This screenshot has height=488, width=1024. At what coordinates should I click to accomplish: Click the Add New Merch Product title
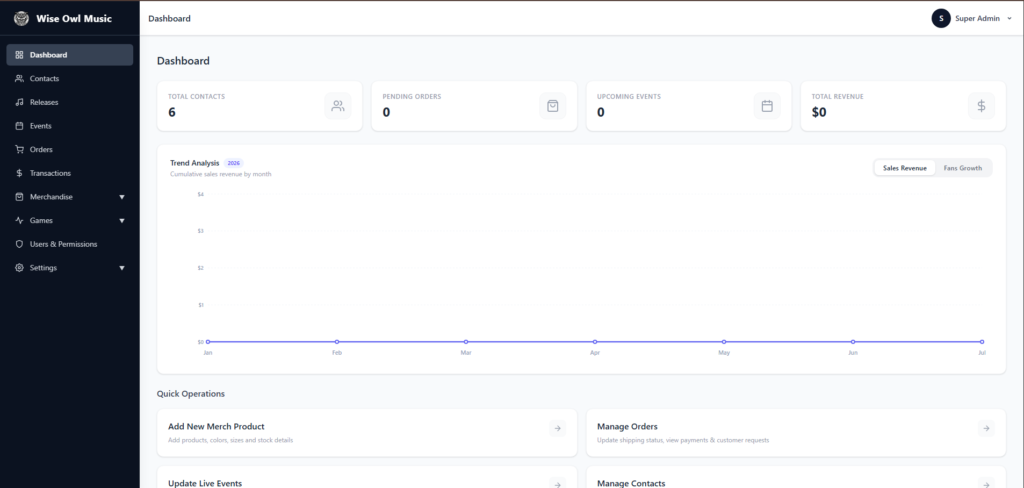pyautogui.click(x=216, y=427)
